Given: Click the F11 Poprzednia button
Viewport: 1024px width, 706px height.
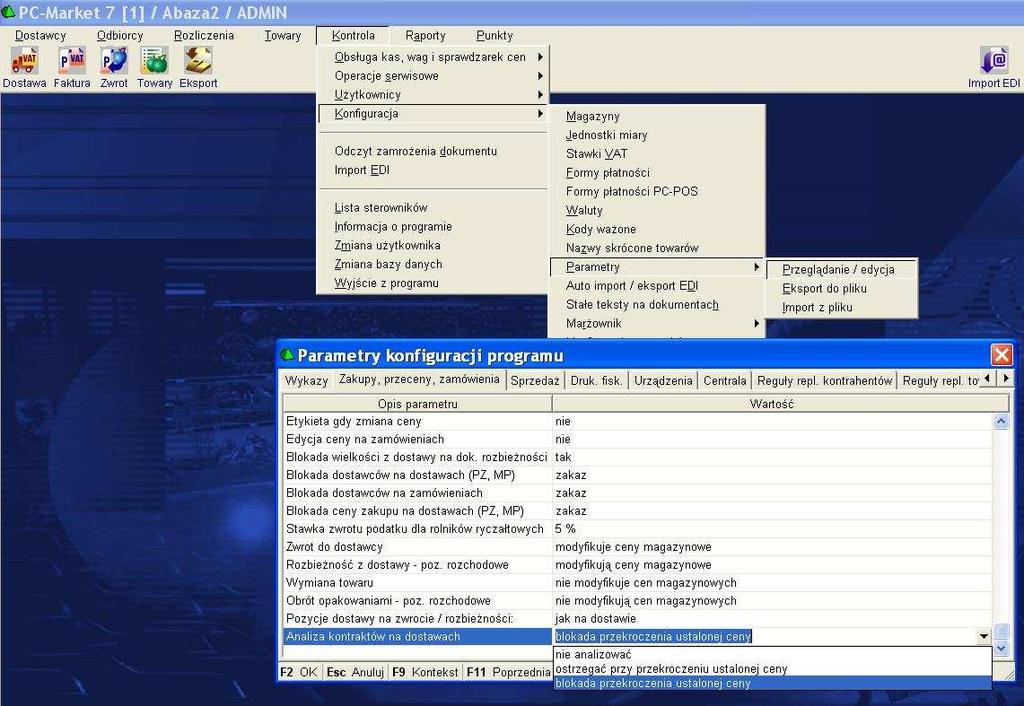Looking at the screenshot, I should [x=508, y=672].
